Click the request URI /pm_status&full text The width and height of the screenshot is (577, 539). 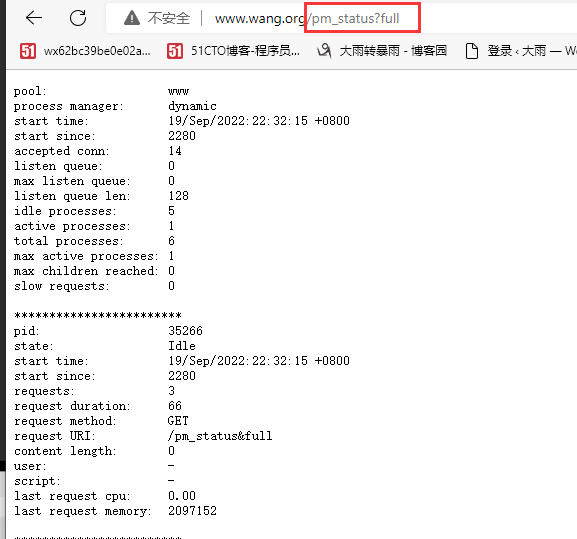click(x=220, y=436)
